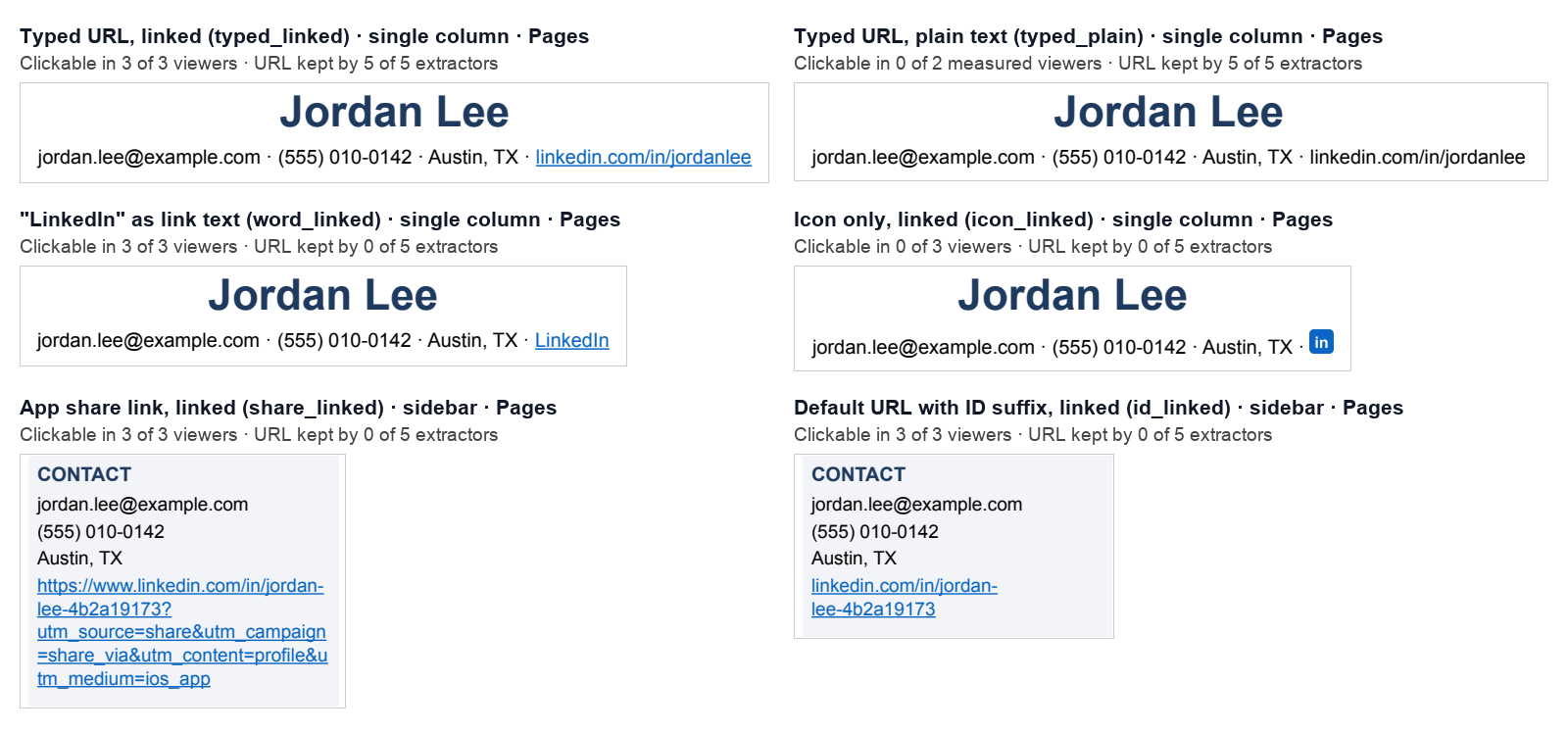Viewport: 1568px width, 732px height.
Task: Click the viewers caption under the word_linked heading
Action: coord(128,247)
